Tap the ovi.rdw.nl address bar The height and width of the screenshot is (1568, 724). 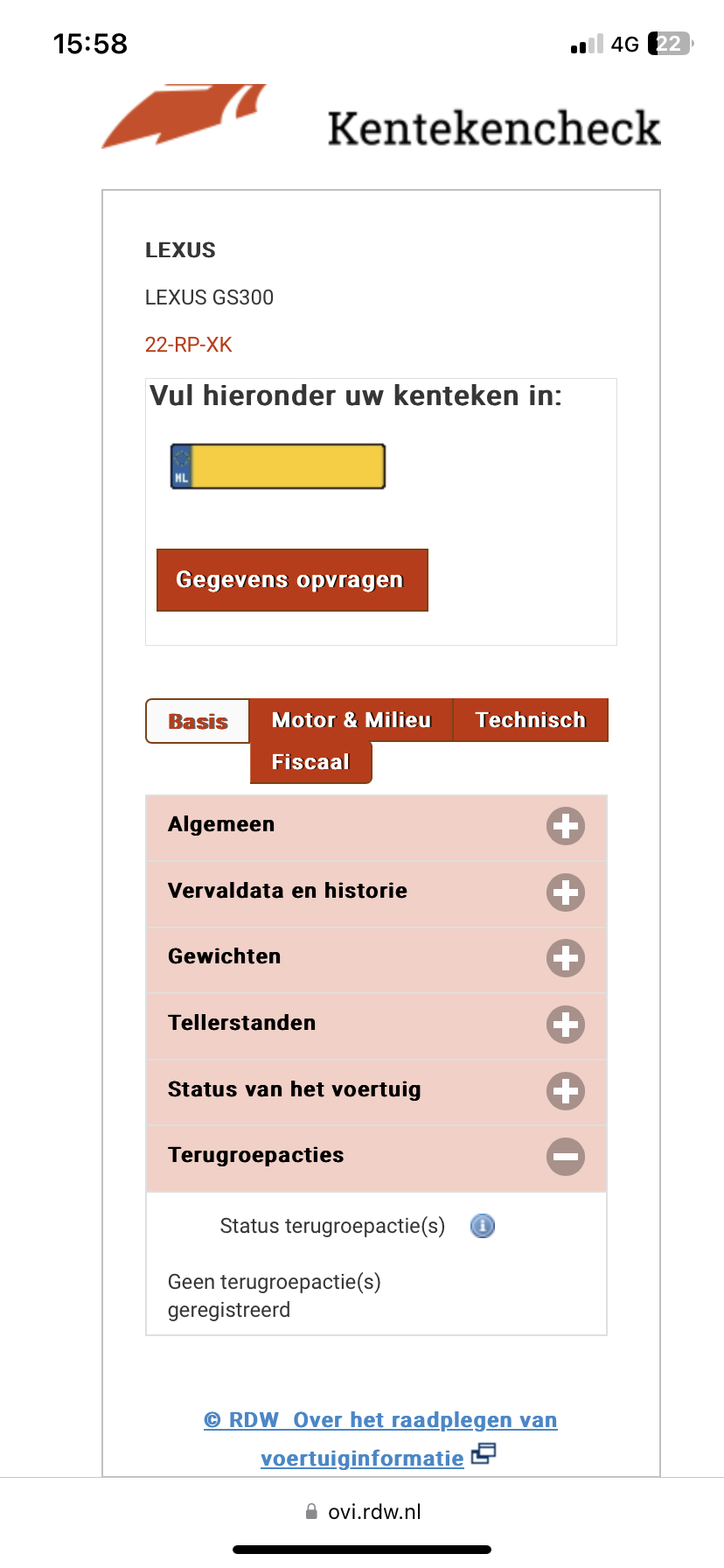point(374,1512)
